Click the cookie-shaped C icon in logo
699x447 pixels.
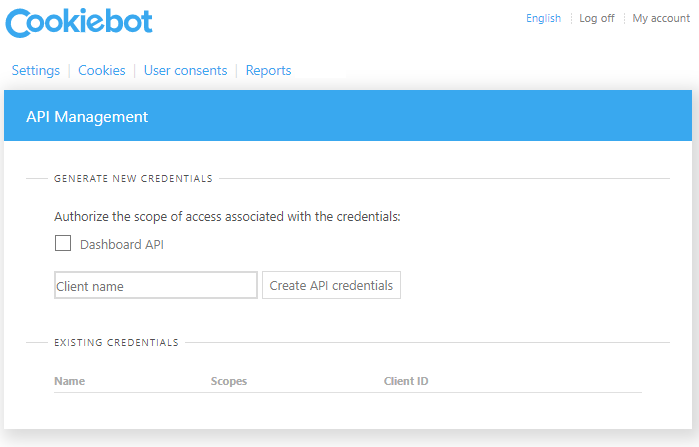[x=20, y=24]
